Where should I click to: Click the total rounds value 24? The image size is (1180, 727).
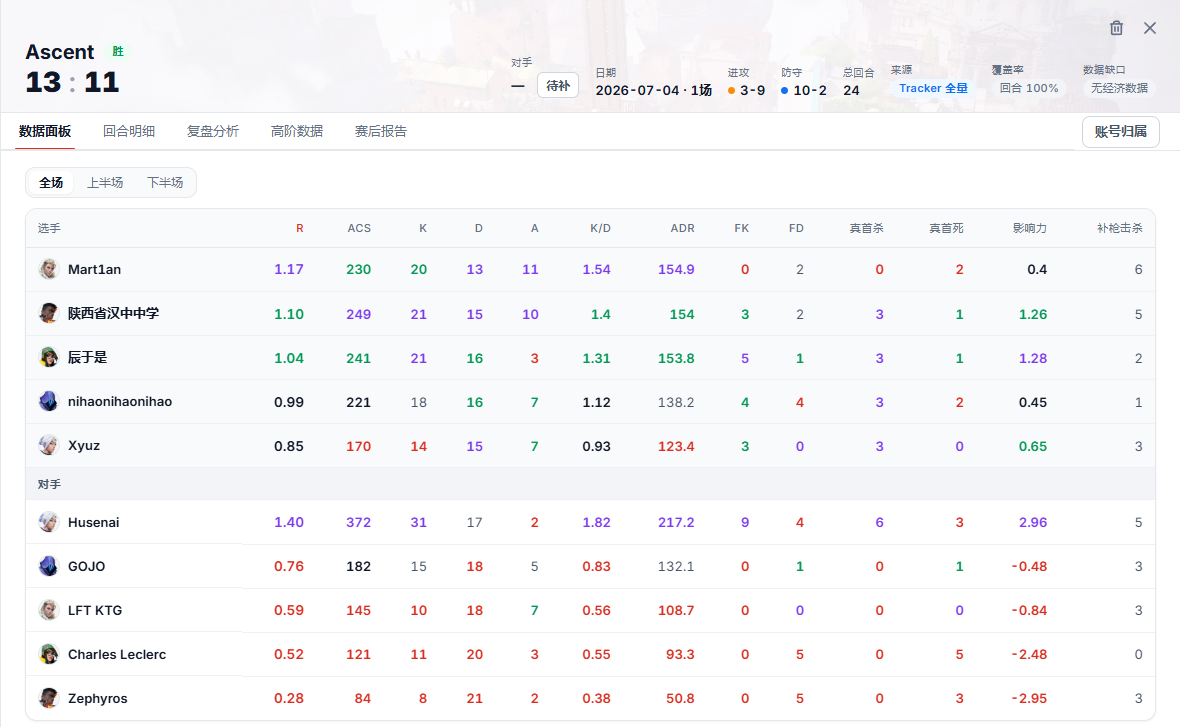point(851,90)
